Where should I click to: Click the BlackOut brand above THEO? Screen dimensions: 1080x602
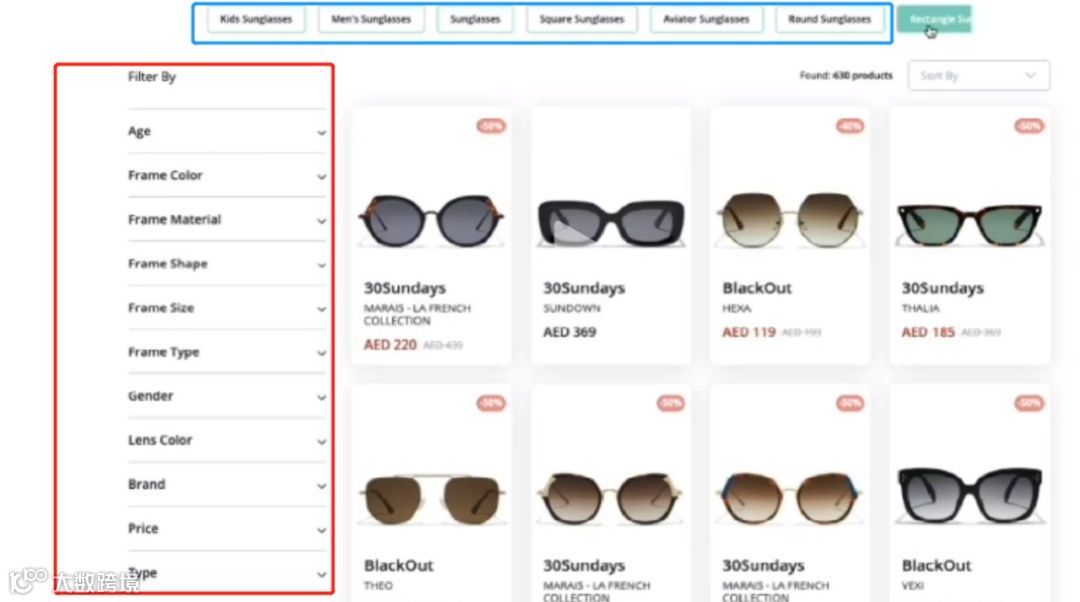point(399,565)
